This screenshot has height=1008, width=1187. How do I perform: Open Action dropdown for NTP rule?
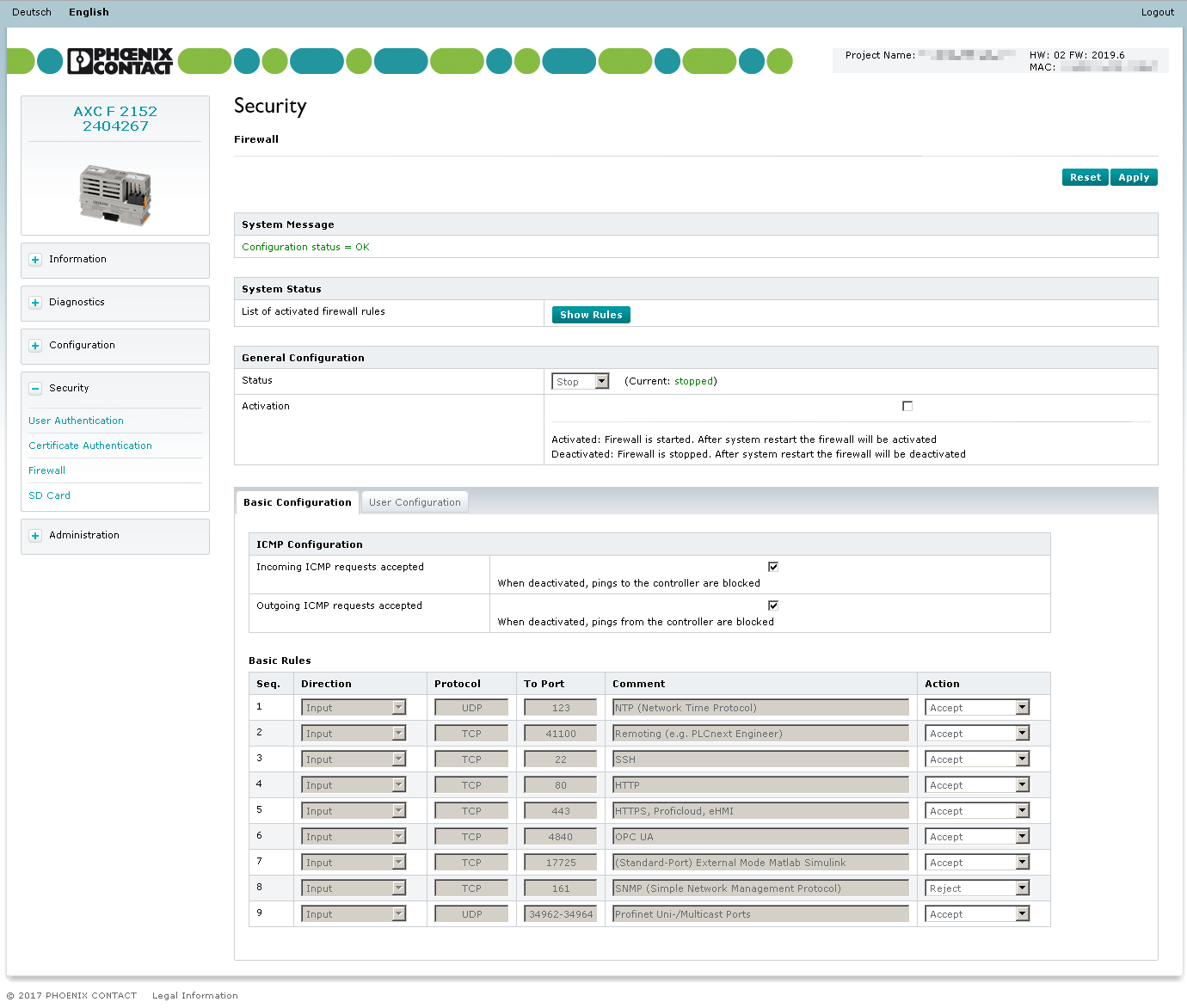tap(977, 708)
